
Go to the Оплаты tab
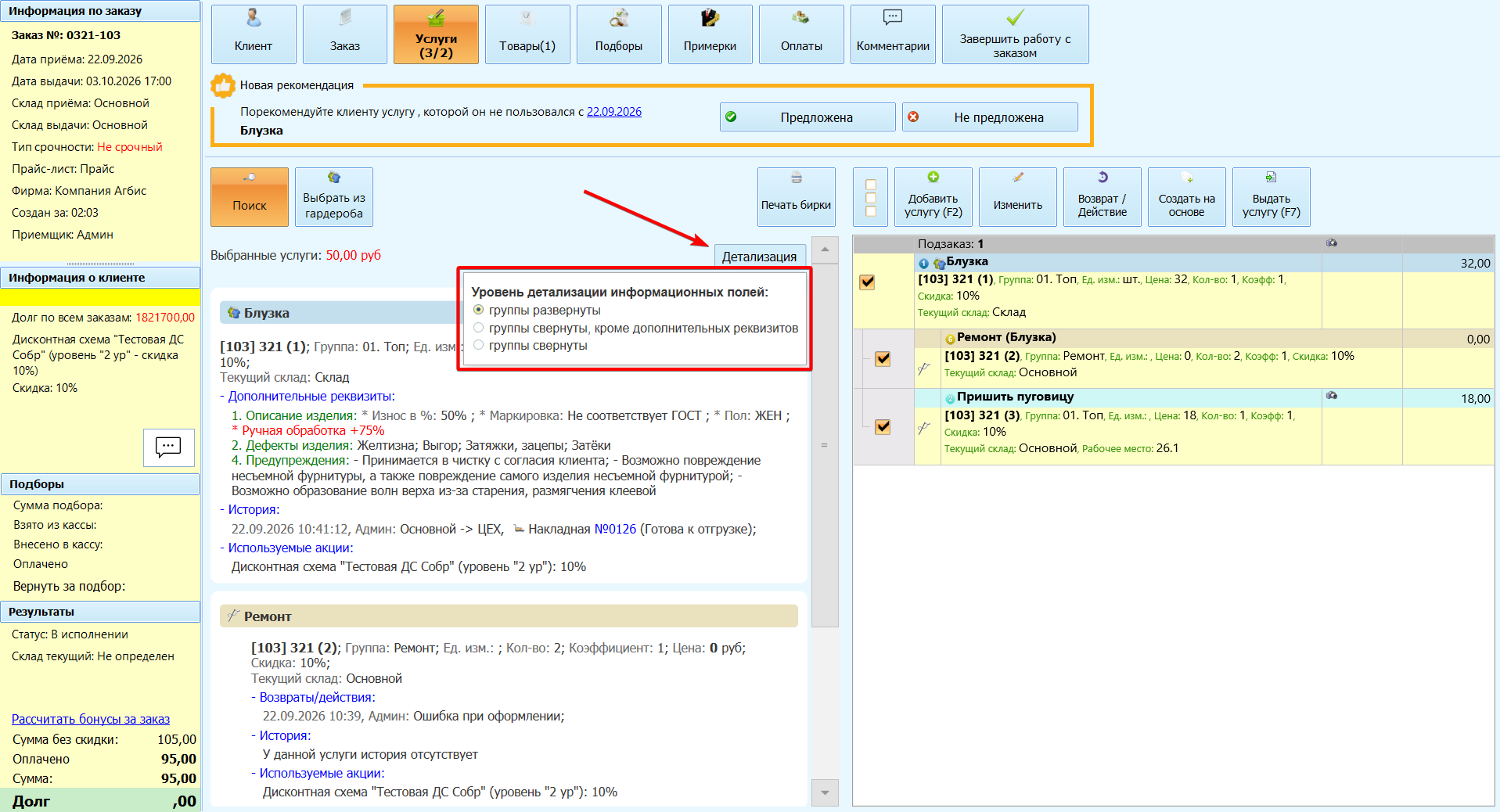coord(801,34)
